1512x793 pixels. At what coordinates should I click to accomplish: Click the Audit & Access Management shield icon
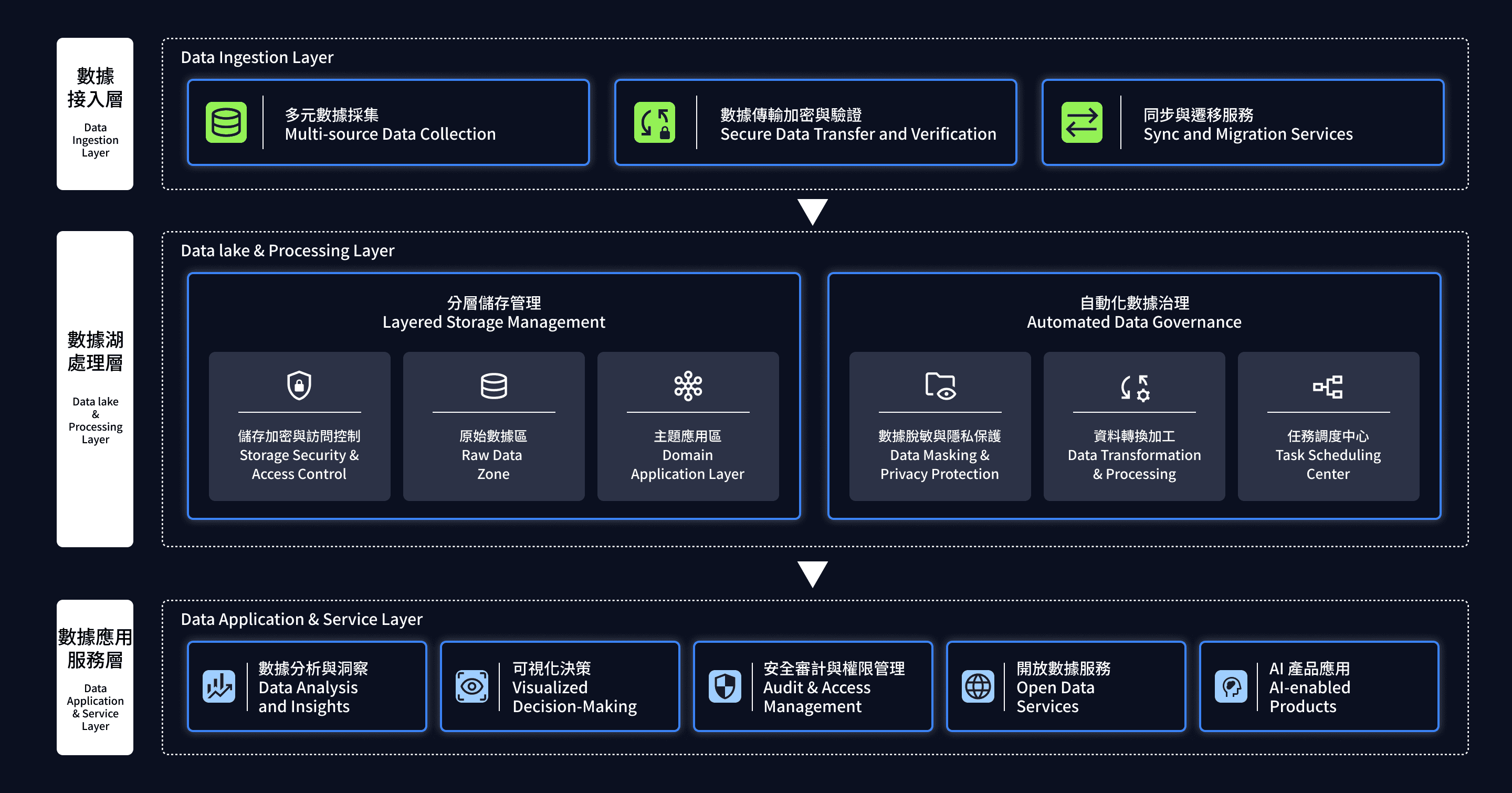(726, 687)
